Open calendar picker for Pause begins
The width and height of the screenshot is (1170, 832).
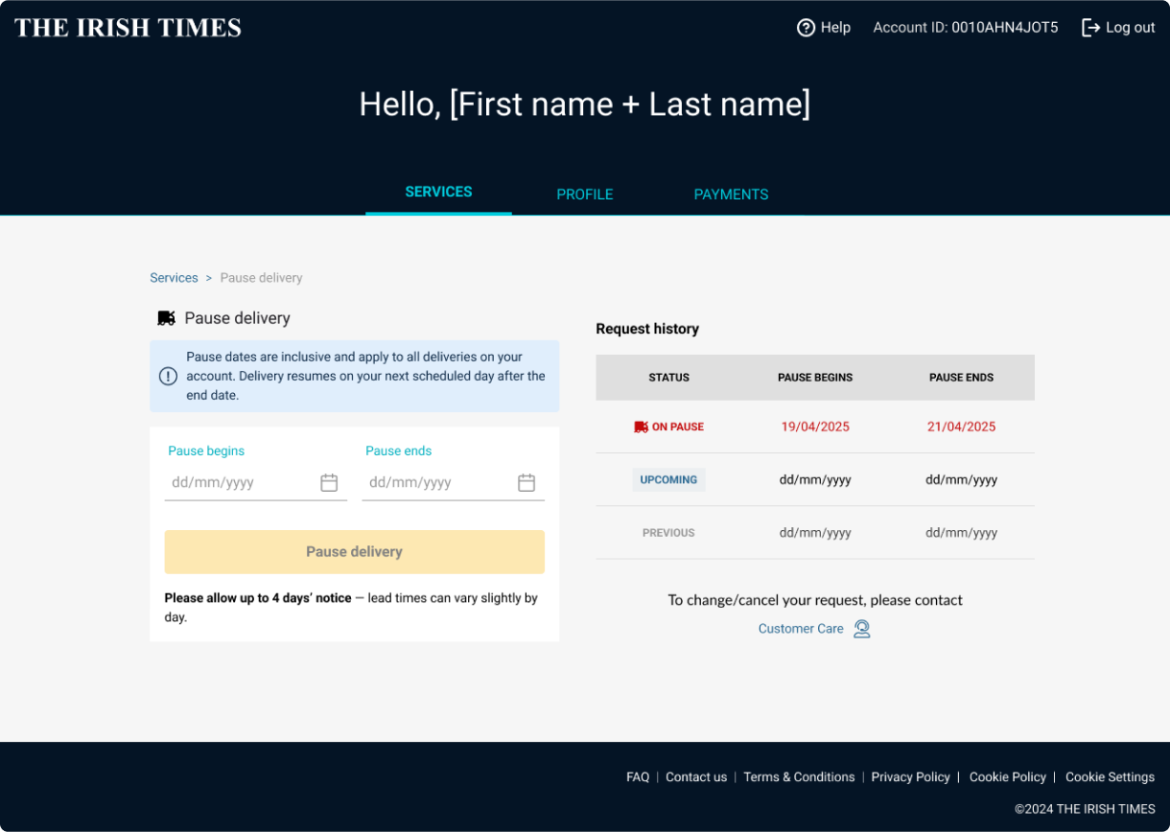point(329,483)
